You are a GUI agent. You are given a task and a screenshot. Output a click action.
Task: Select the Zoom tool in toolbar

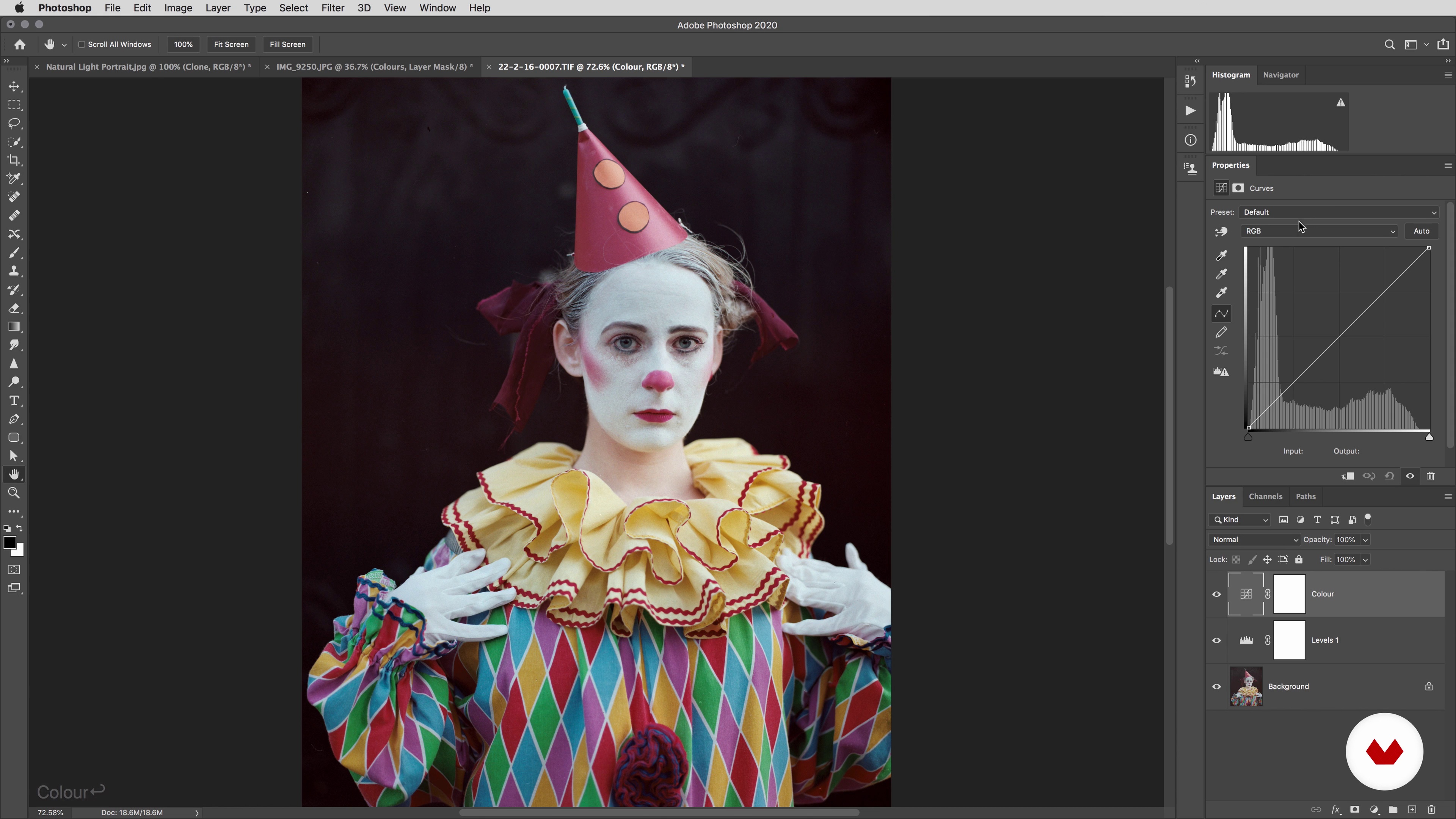(x=14, y=493)
